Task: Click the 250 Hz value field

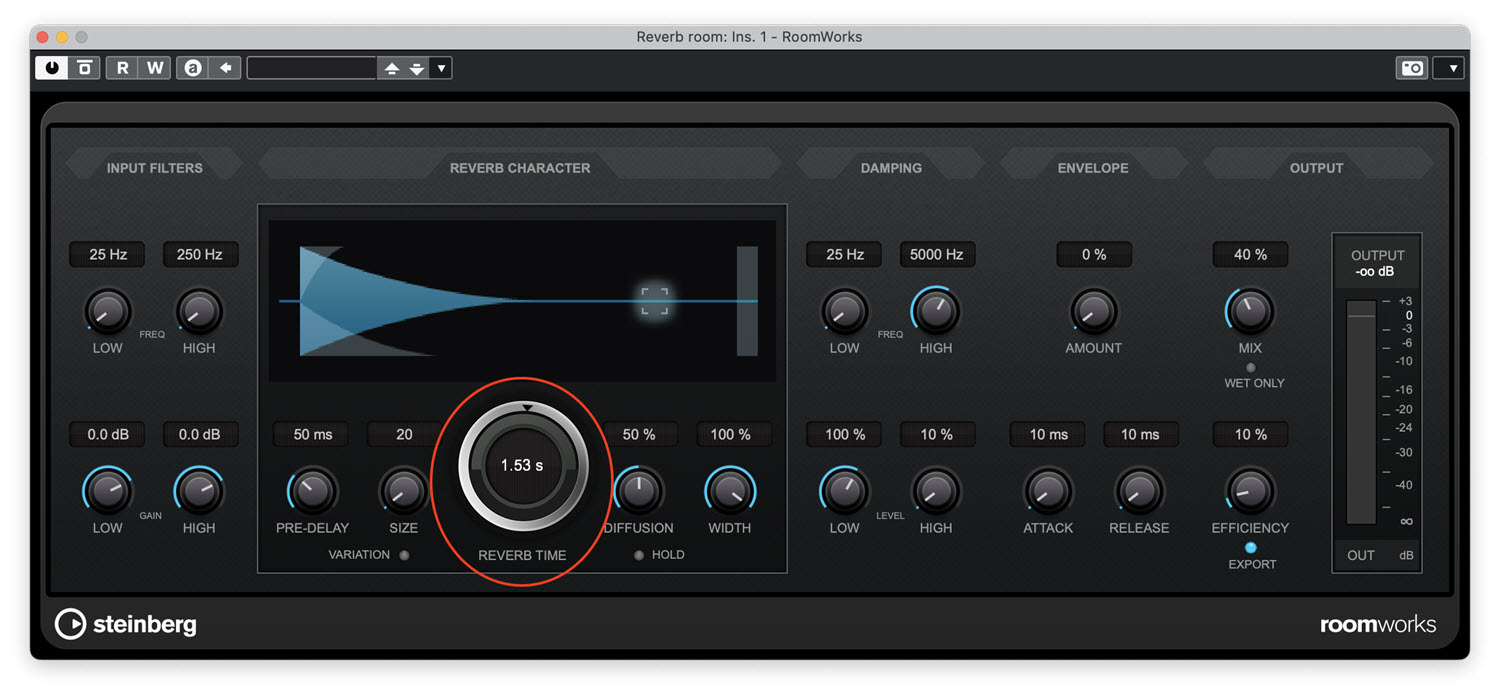Action: click(199, 254)
